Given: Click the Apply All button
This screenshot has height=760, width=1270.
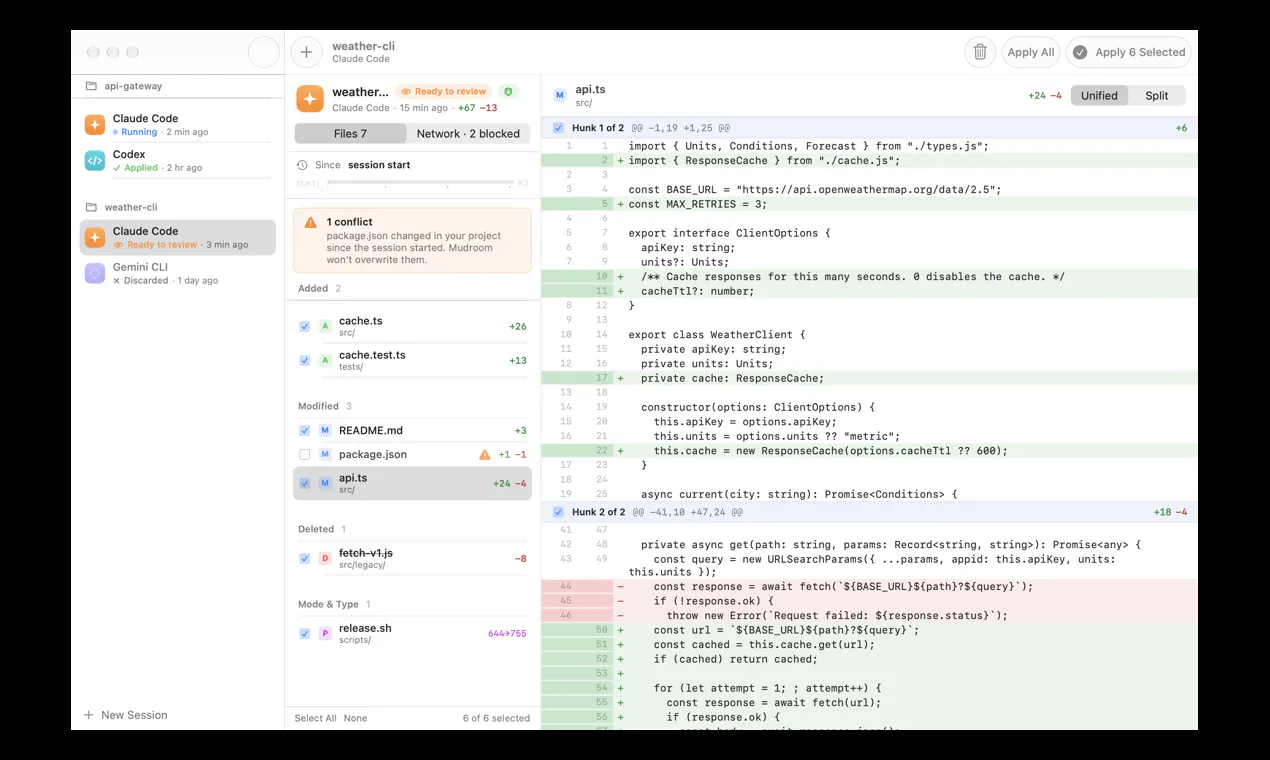Looking at the screenshot, I should click(1030, 52).
